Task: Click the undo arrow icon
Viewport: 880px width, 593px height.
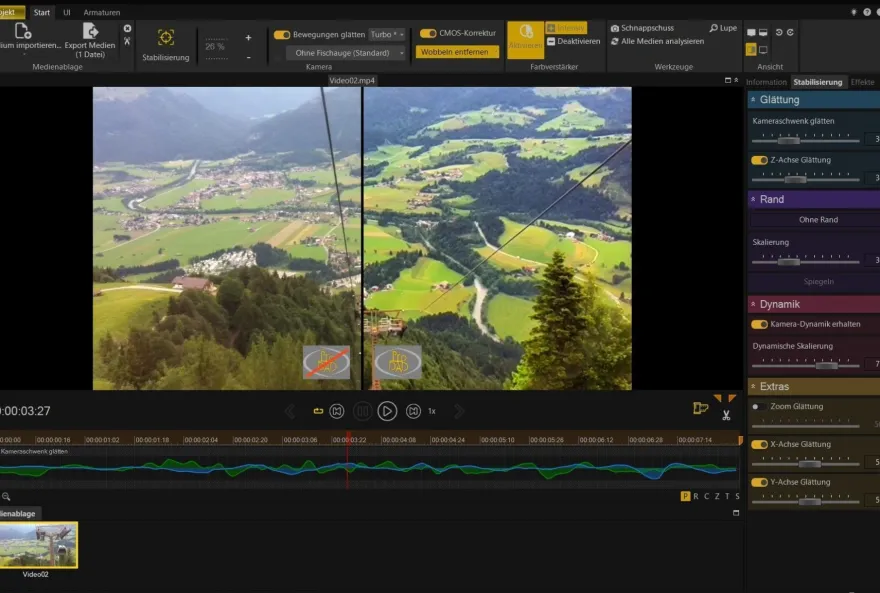Action: [779, 33]
